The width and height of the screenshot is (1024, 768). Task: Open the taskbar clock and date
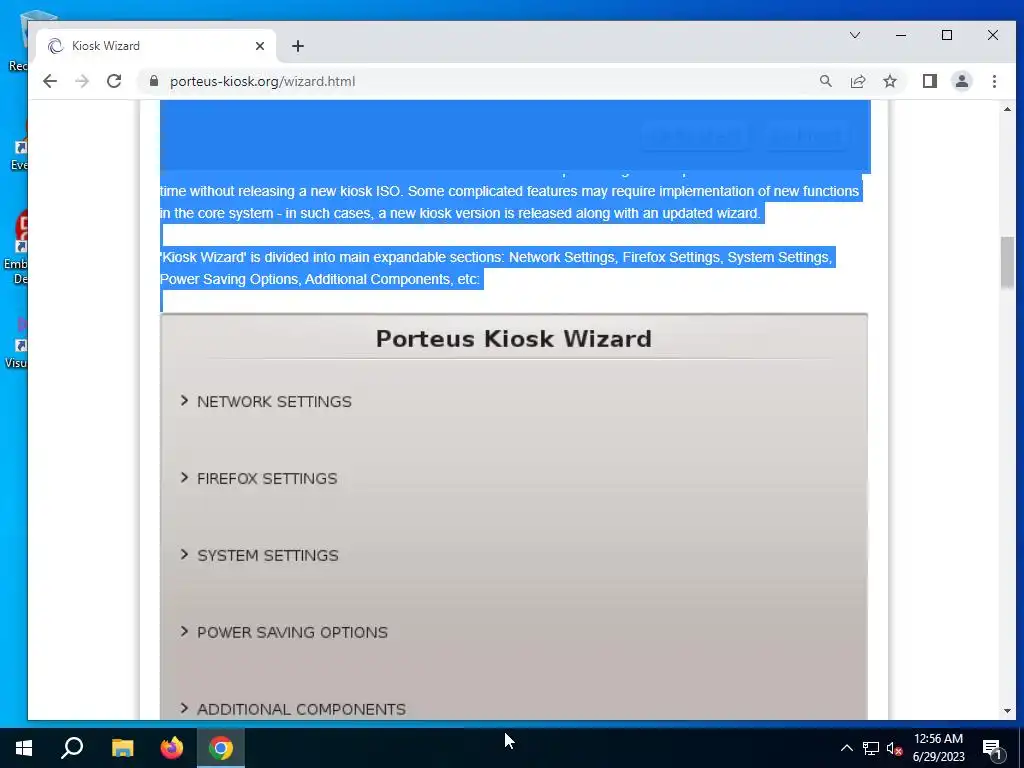(x=938, y=748)
